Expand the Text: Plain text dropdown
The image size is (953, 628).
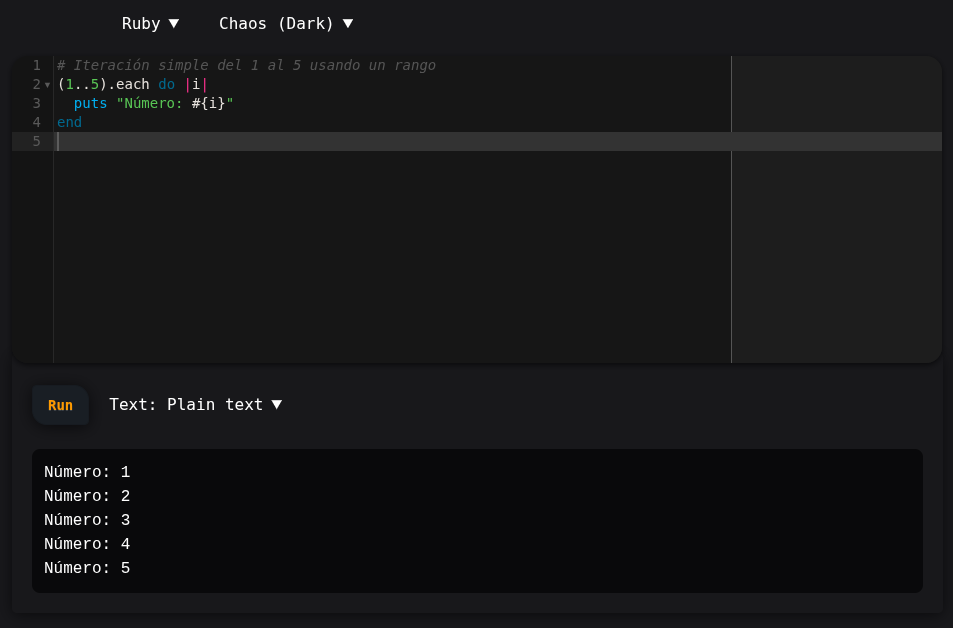coord(195,404)
